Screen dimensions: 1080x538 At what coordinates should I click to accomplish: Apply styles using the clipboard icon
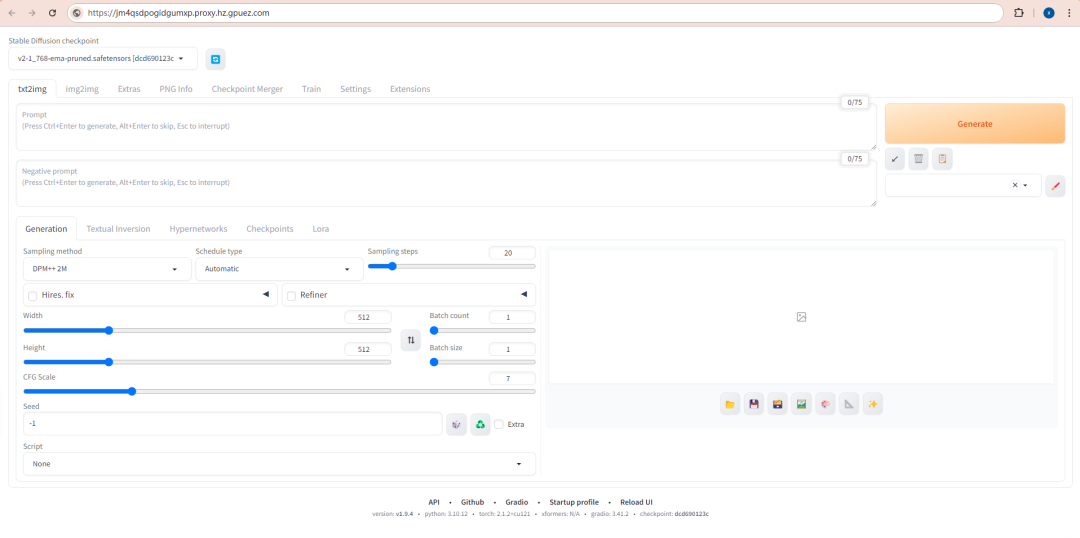point(942,159)
